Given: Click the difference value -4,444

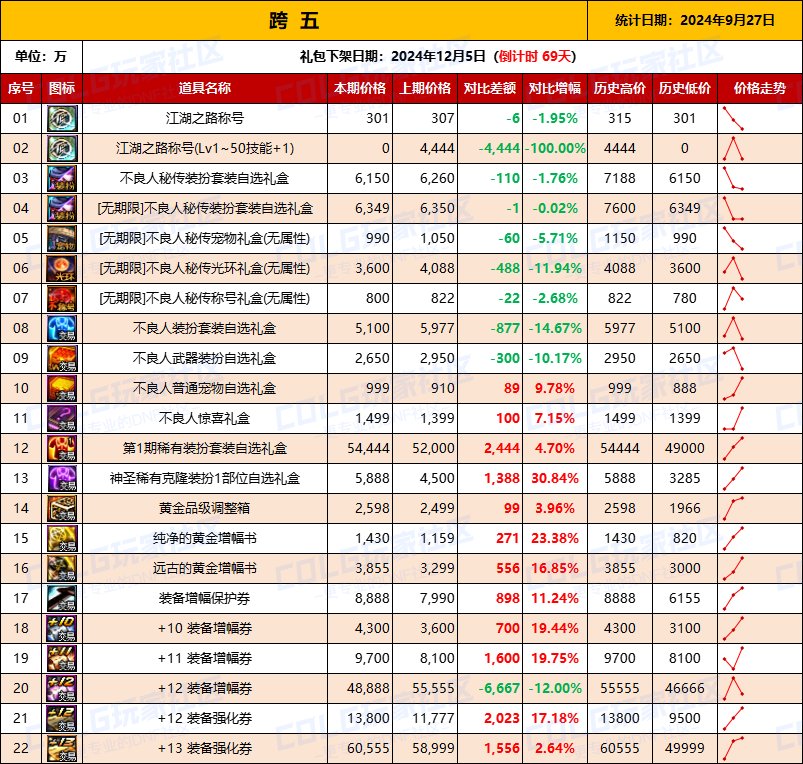Looking at the screenshot, I should pos(499,148).
